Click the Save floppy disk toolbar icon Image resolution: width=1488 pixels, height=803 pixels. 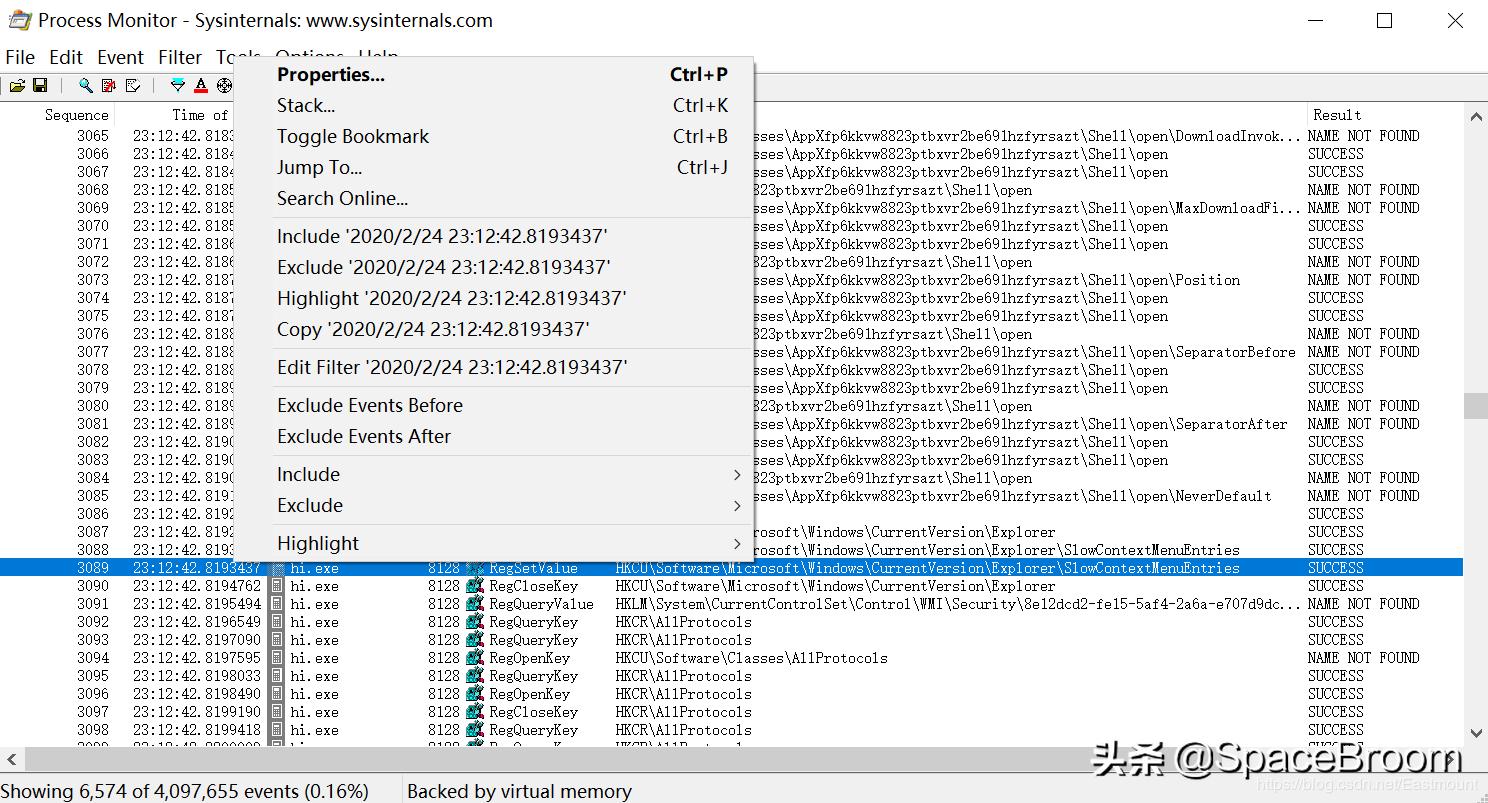click(40, 86)
